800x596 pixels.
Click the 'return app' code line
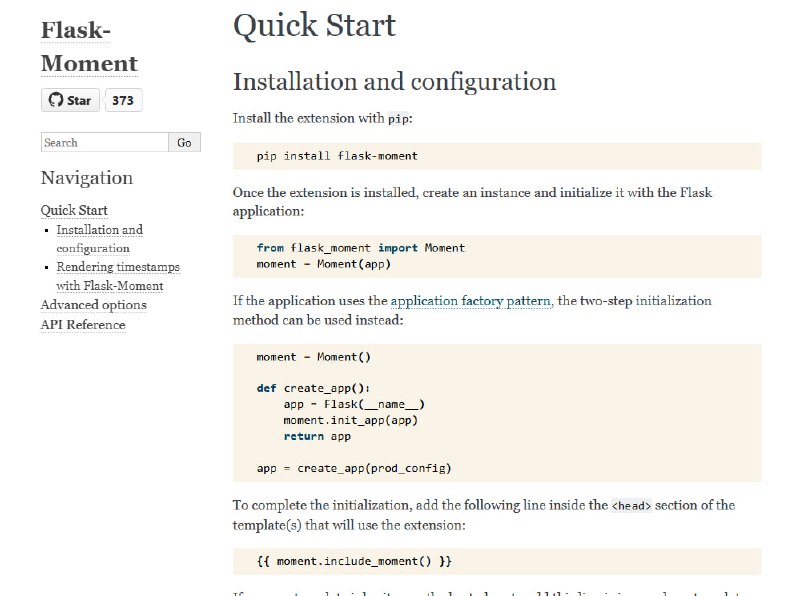click(317, 437)
